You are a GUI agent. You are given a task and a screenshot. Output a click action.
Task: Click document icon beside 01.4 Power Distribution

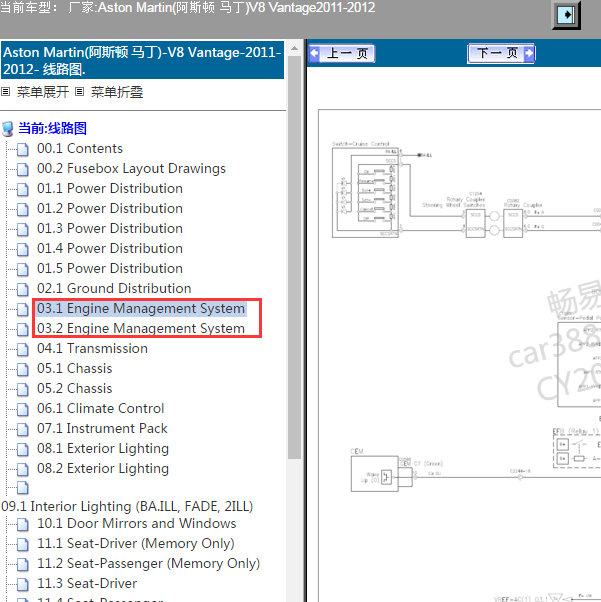point(23,249)
